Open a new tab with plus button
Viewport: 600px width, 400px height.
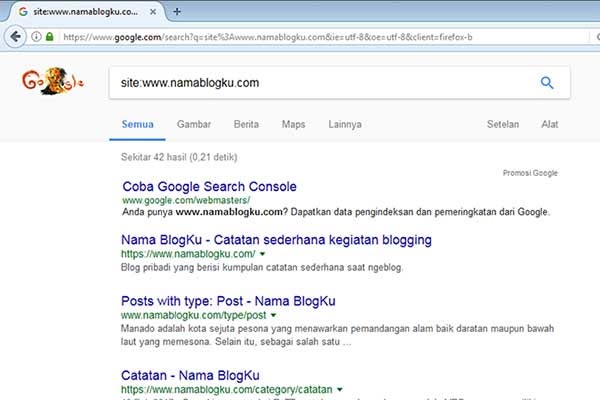[x=177, y=11]
